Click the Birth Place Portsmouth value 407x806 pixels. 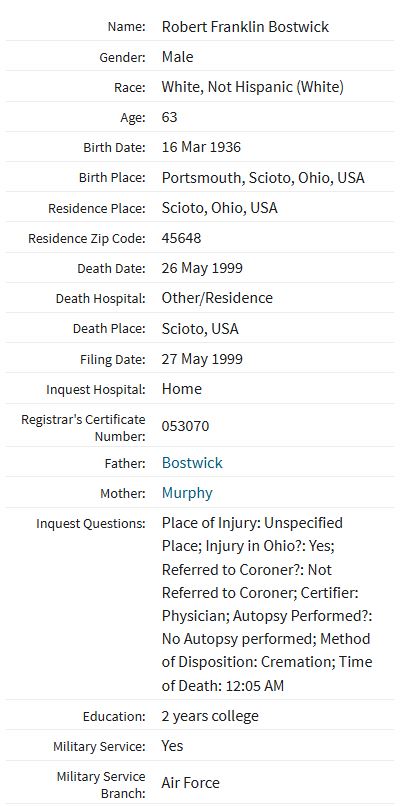click(x=263, y=178)
